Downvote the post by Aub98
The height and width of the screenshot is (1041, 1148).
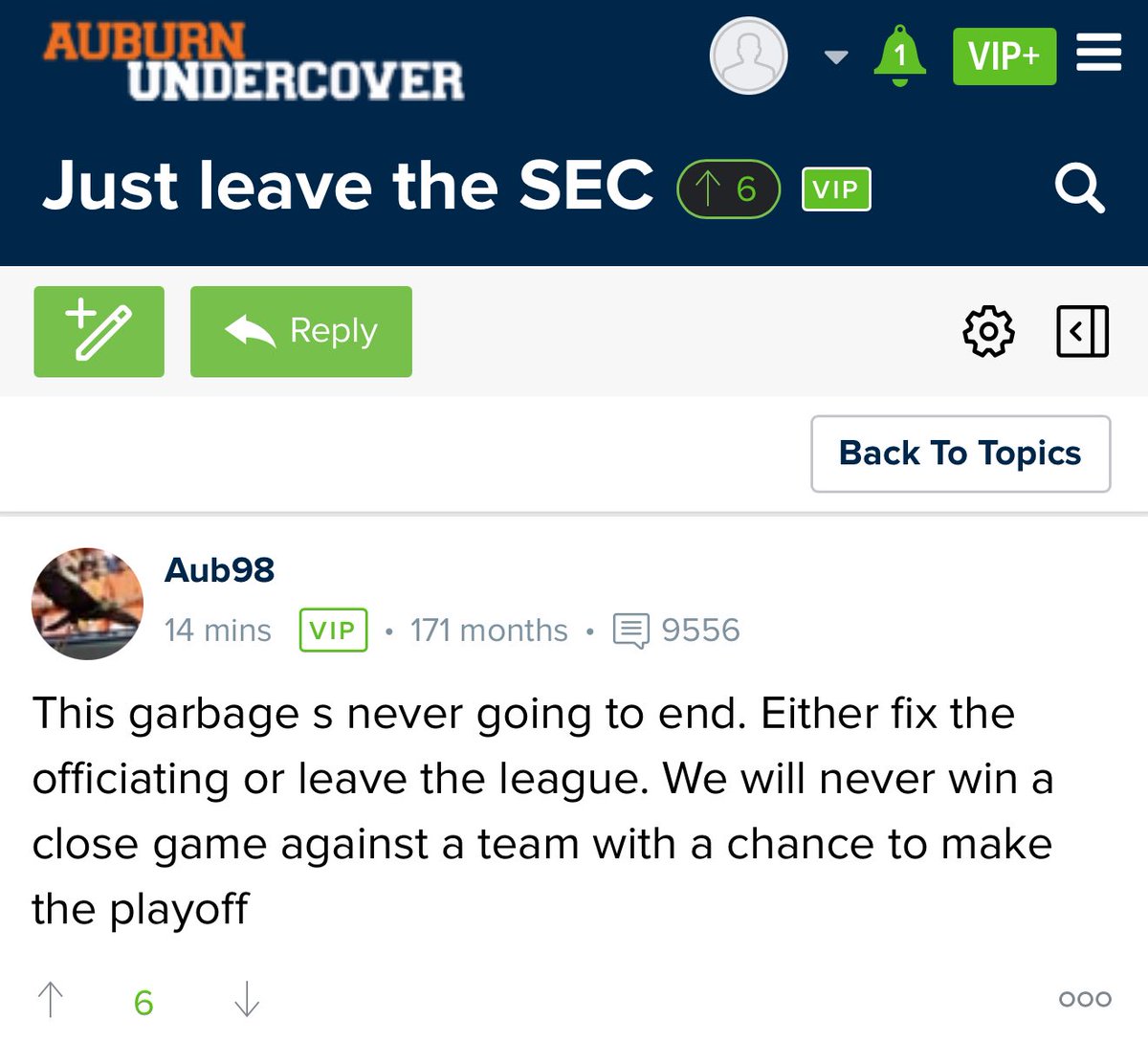(247, 1000)
